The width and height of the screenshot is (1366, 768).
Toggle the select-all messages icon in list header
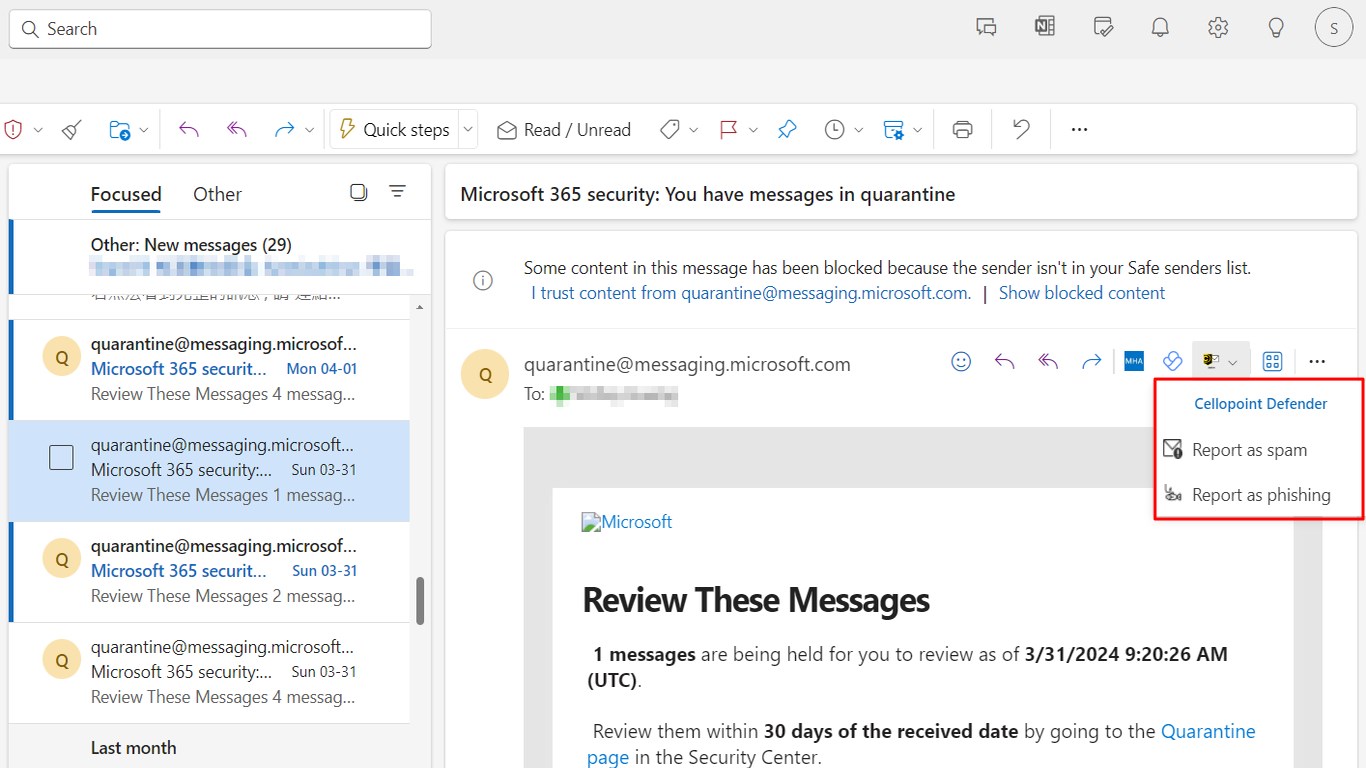click(x=359, y=192)
